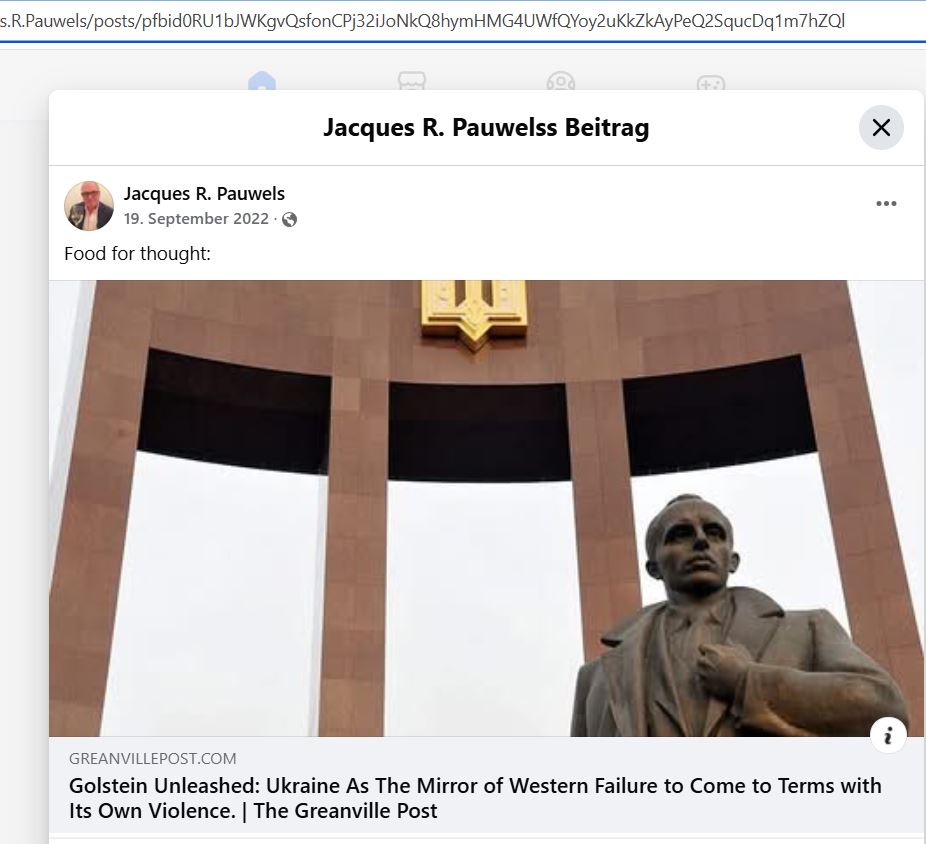Open the Golstein Unleashed article headline

(x=475, y=798)
